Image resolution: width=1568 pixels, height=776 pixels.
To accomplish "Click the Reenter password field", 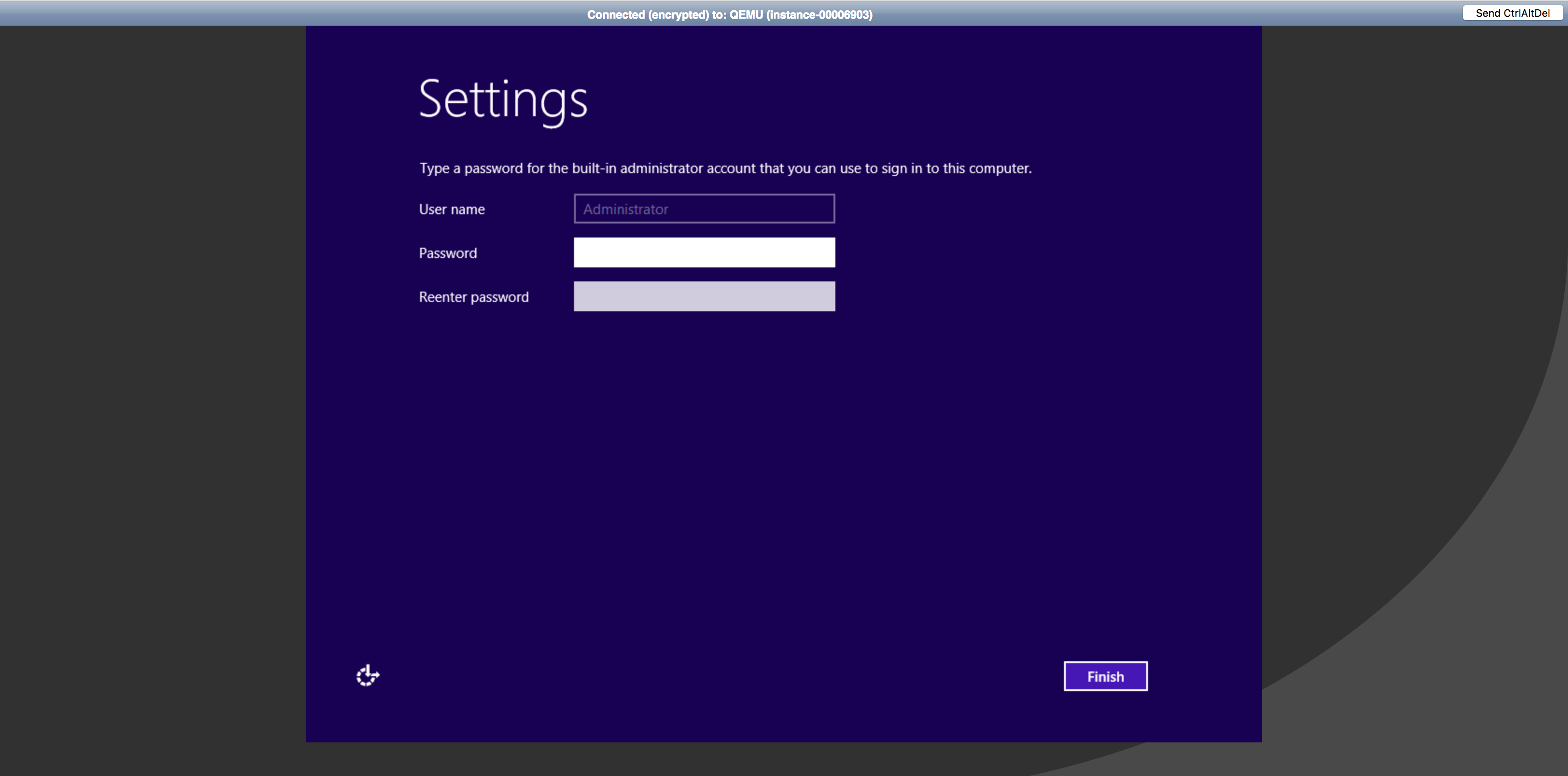I will point(704,296).
